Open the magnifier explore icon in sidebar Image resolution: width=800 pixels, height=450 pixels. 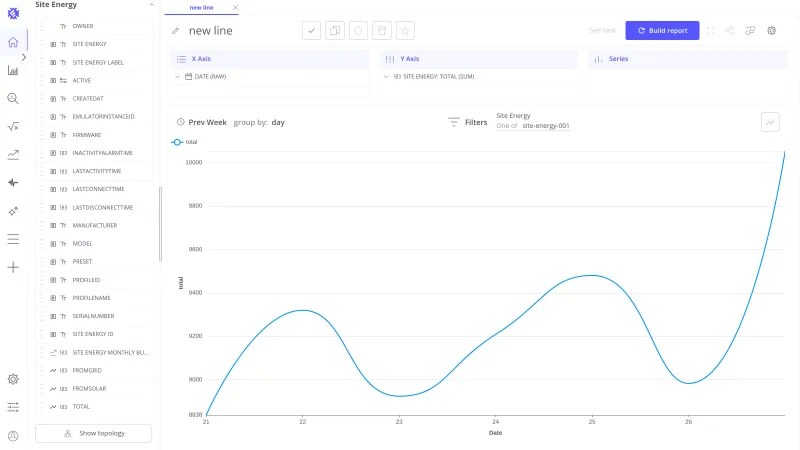[x=13, y=98]
